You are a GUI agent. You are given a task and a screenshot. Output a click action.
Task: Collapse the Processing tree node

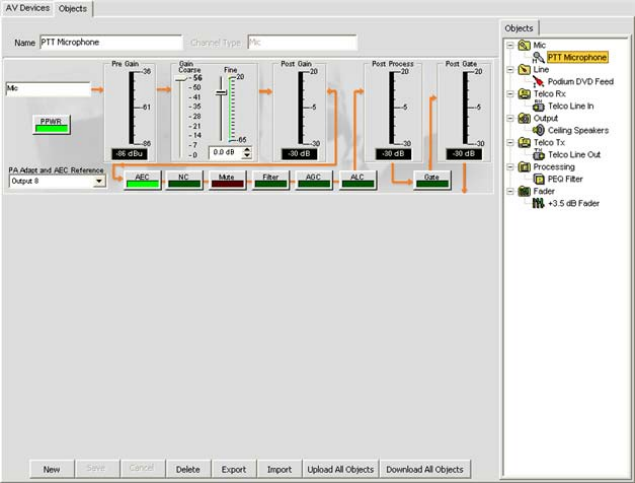click(511, 167)
